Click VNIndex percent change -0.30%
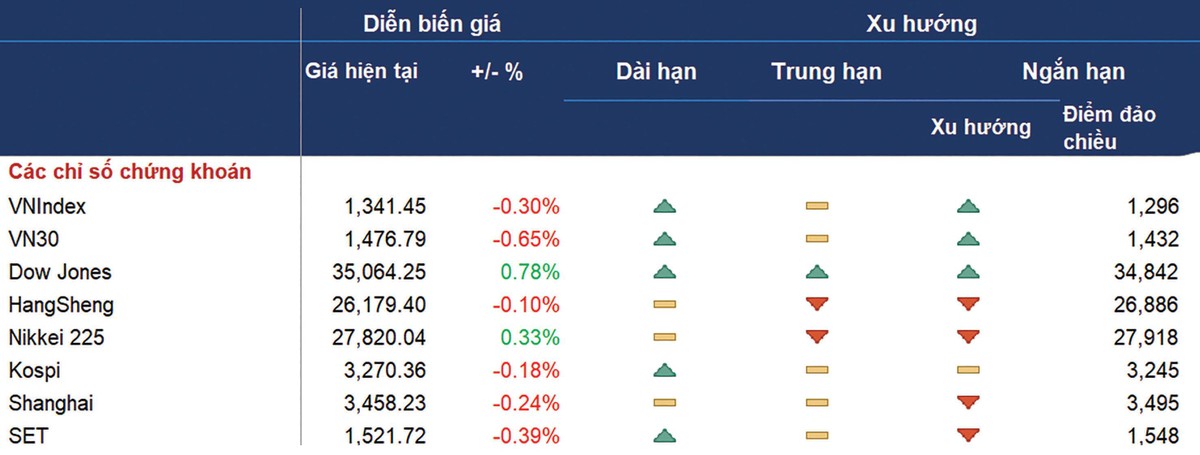 pos(525,207)
